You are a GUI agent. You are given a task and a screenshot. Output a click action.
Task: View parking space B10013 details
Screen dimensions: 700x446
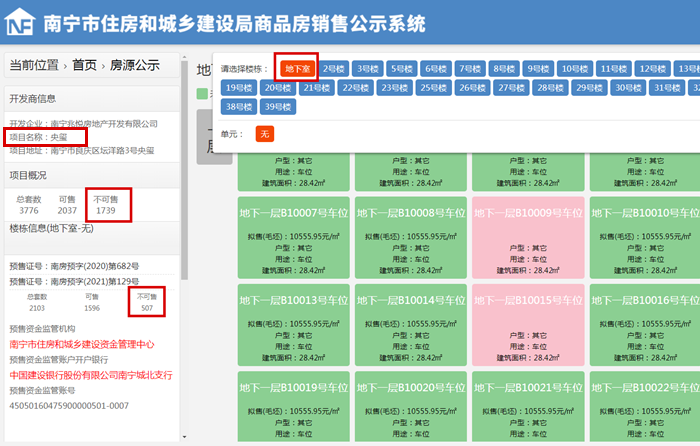[x=293, y=325]
